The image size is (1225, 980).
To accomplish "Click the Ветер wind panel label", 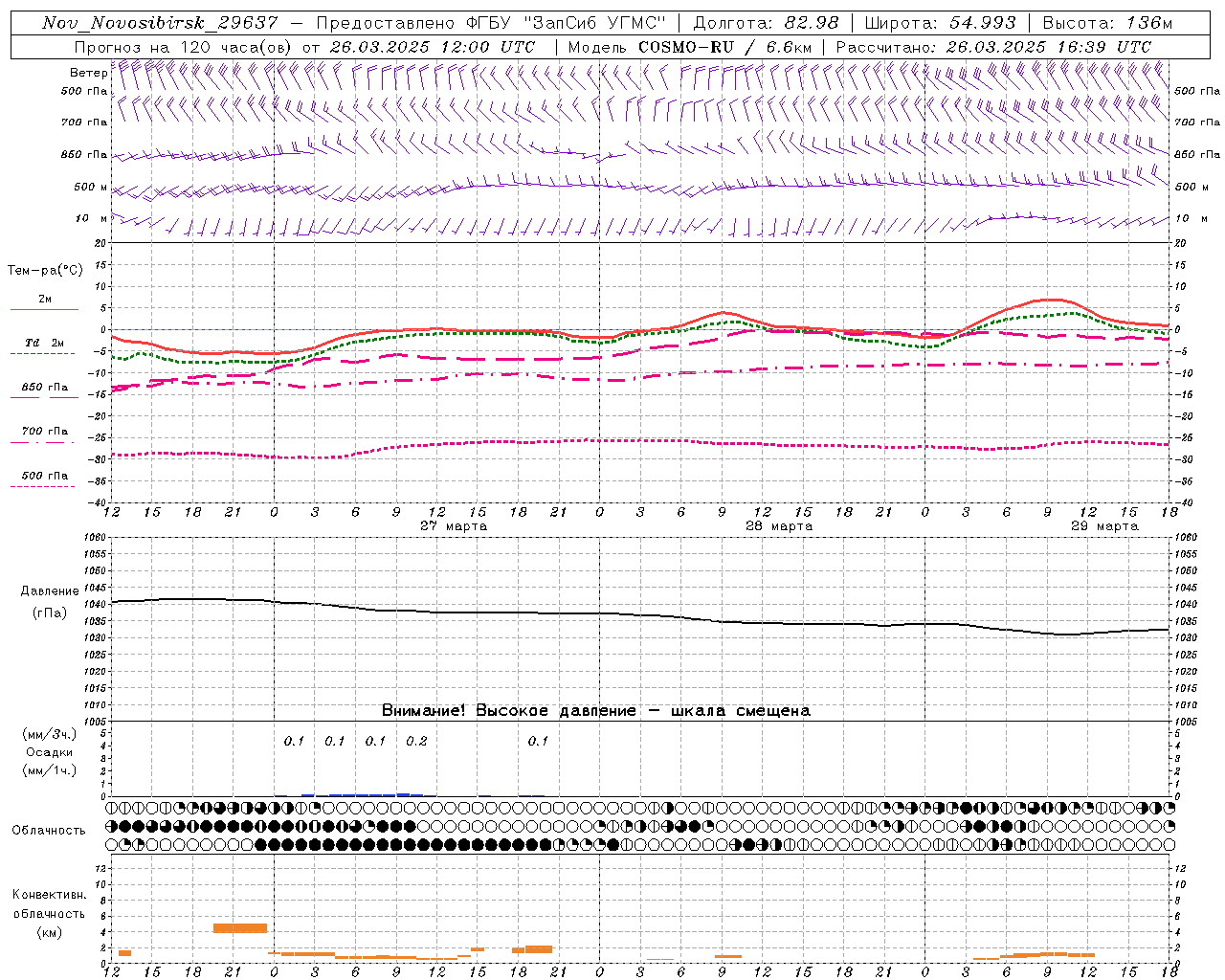I will [x=88, y=73].
